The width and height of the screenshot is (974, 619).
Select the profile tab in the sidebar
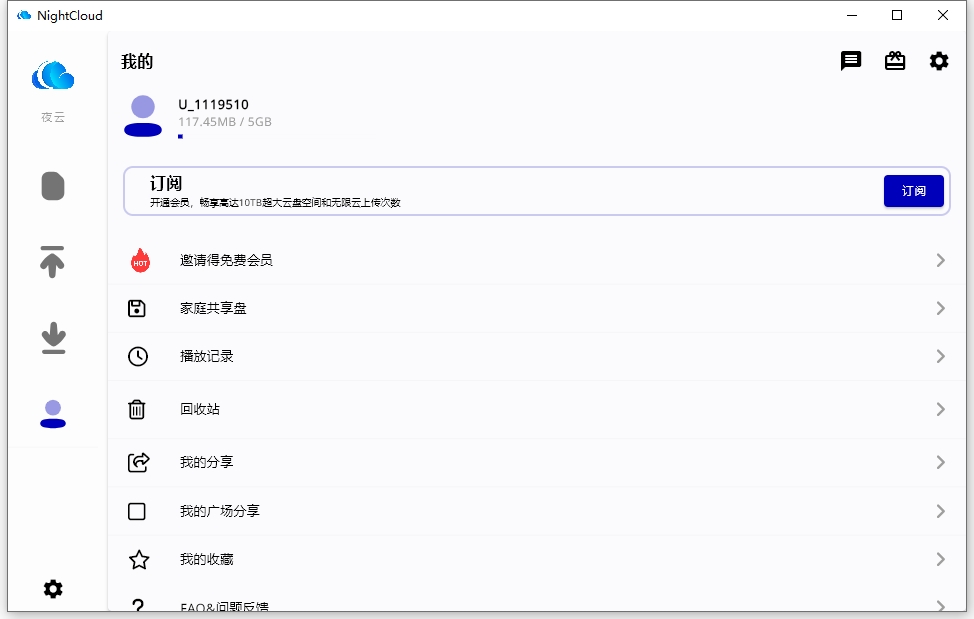coord(52,410)
